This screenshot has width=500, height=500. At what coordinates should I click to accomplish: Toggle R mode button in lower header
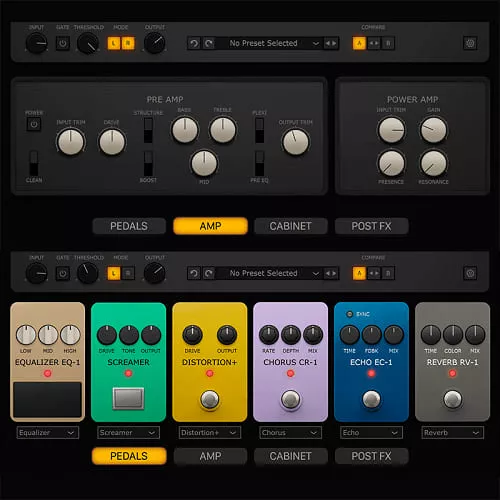[128, 274]
